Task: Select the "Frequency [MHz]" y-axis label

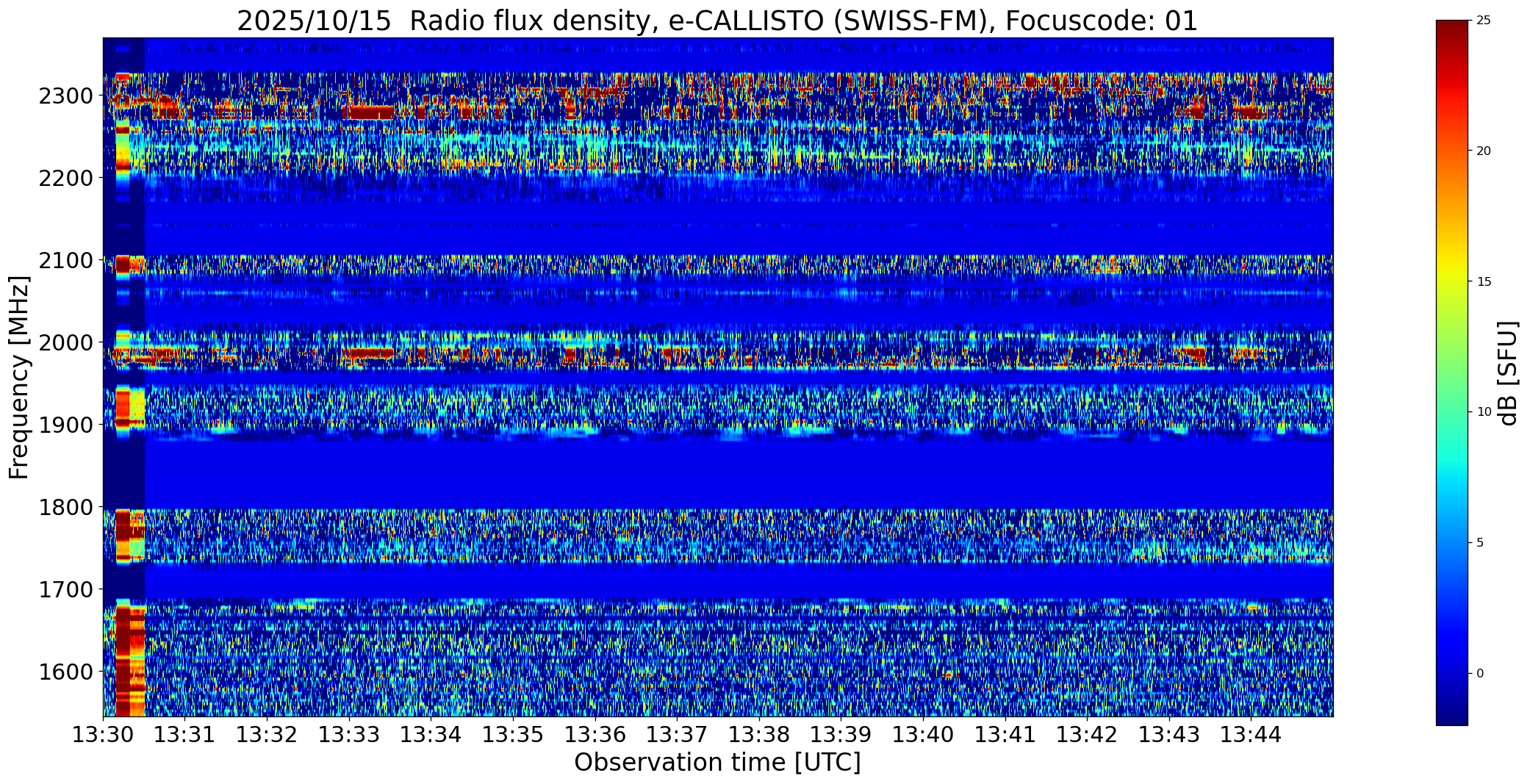Action: 19,377
